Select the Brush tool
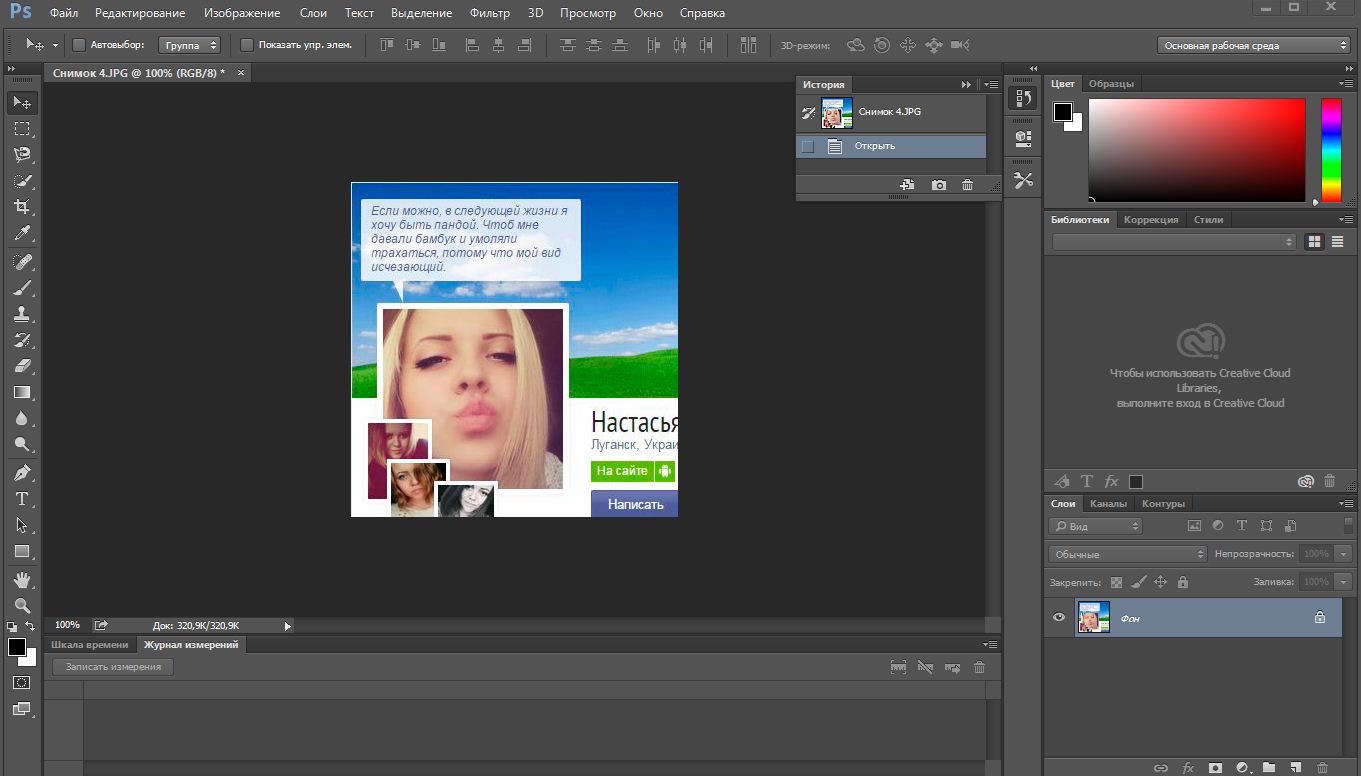The height and width of the screenshot is (776, 1361). [22, 288]
